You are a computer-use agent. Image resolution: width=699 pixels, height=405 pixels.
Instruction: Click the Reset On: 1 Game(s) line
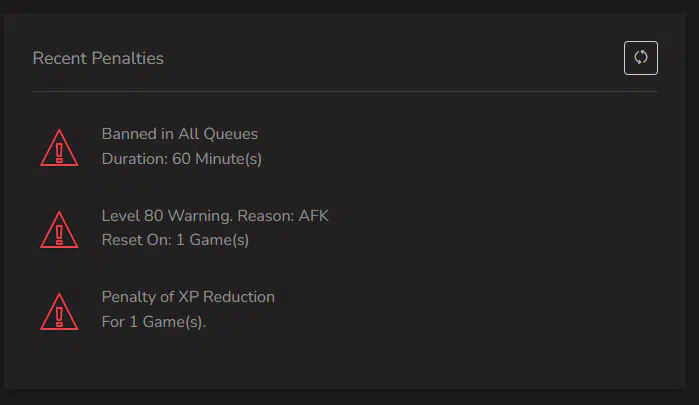pos(175,240)
